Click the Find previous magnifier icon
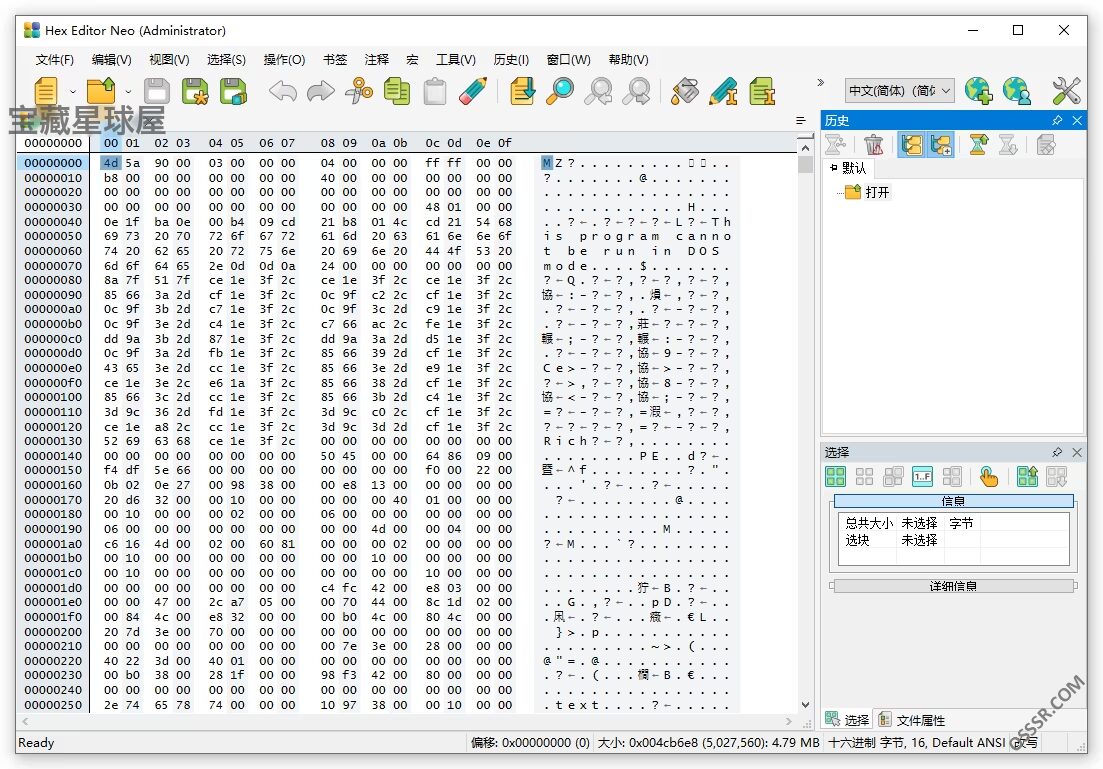The height and width of the screenshot is (769, 1103). point(598,91)
